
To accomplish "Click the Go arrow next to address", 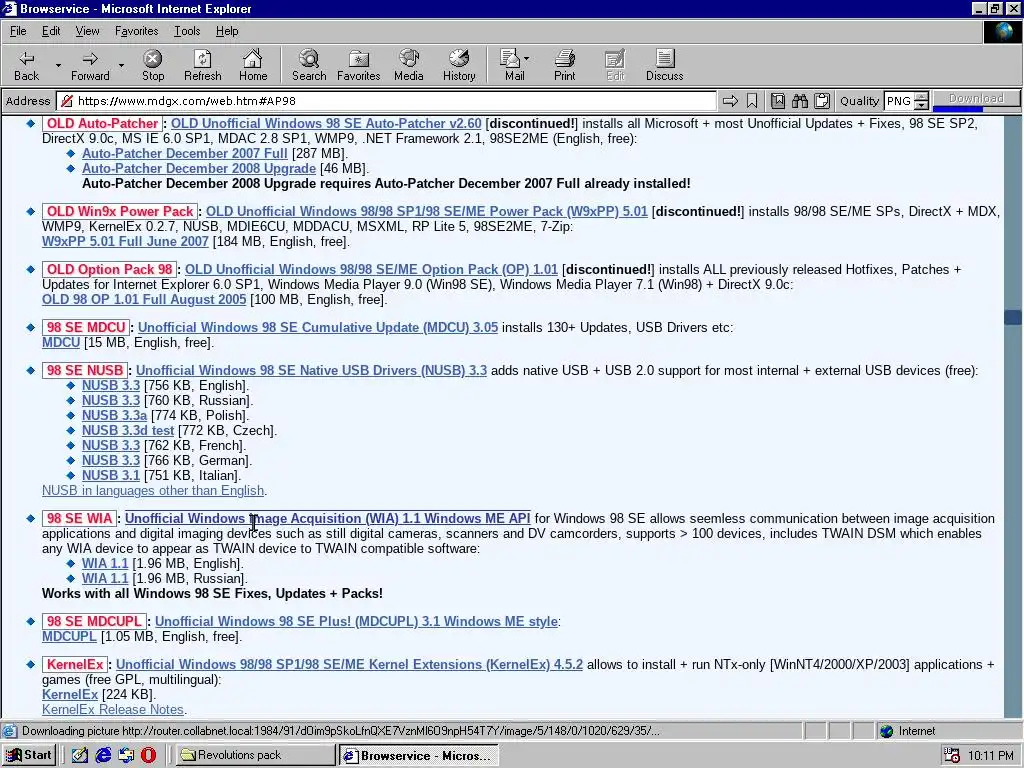I will tap(730, 101).
